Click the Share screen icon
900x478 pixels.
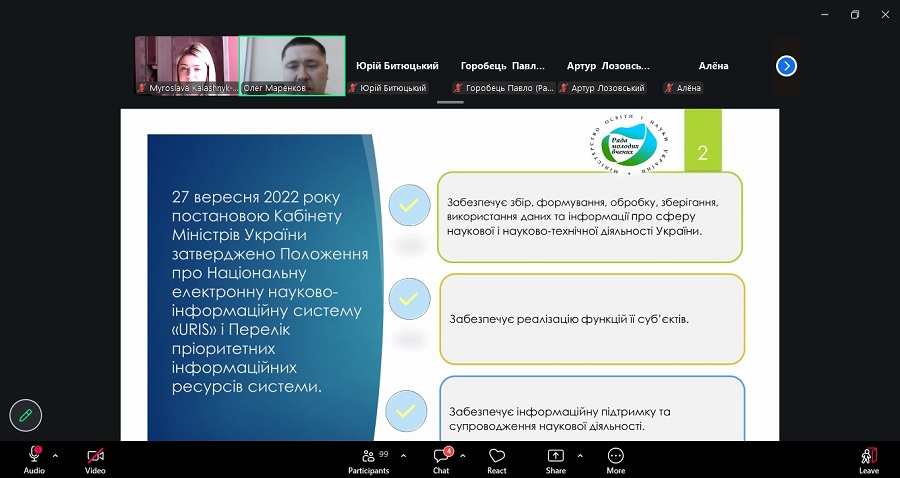pyautogui.click(x=555, y=458)
